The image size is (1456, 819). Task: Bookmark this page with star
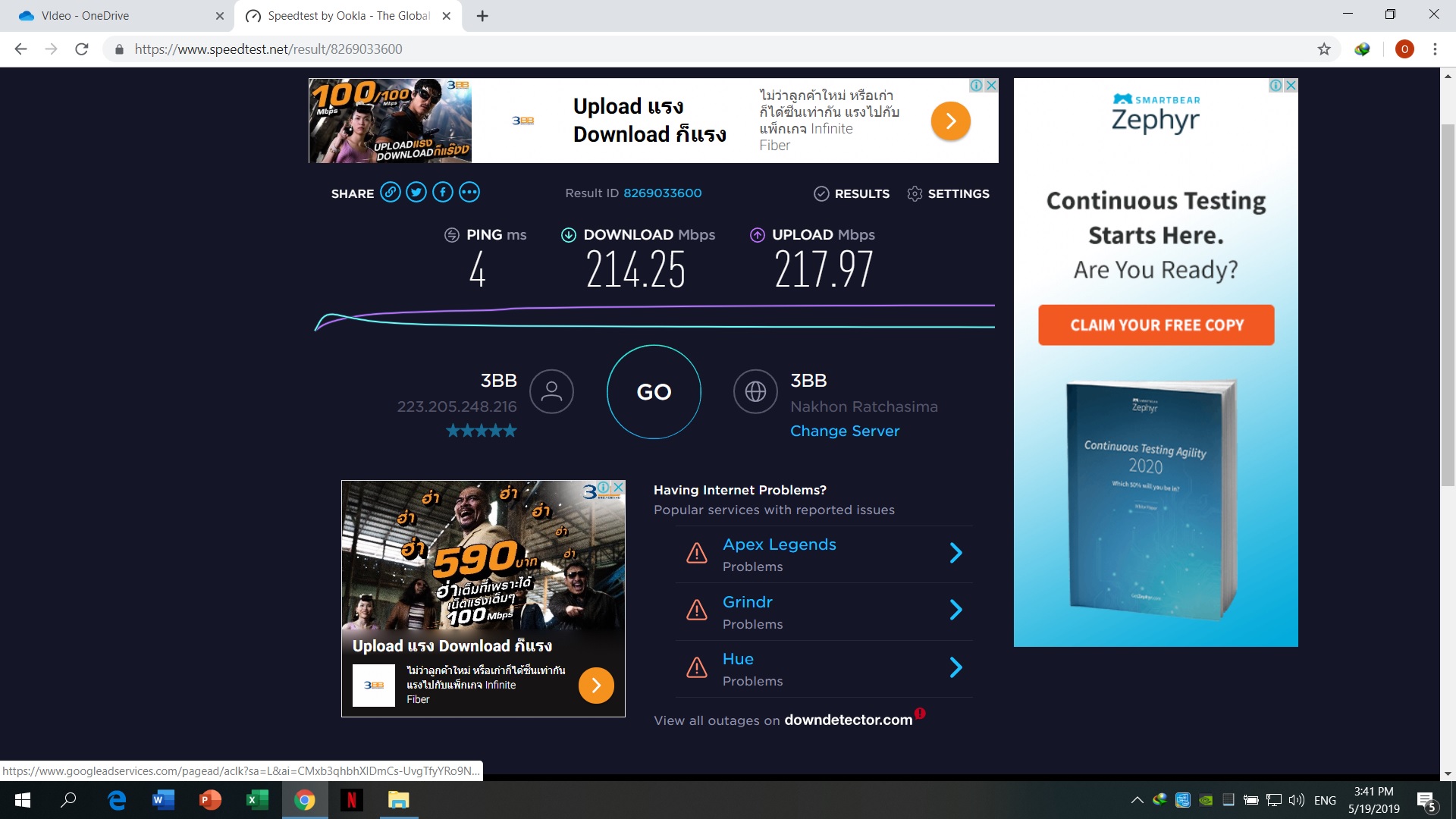tap(1324, 49)
